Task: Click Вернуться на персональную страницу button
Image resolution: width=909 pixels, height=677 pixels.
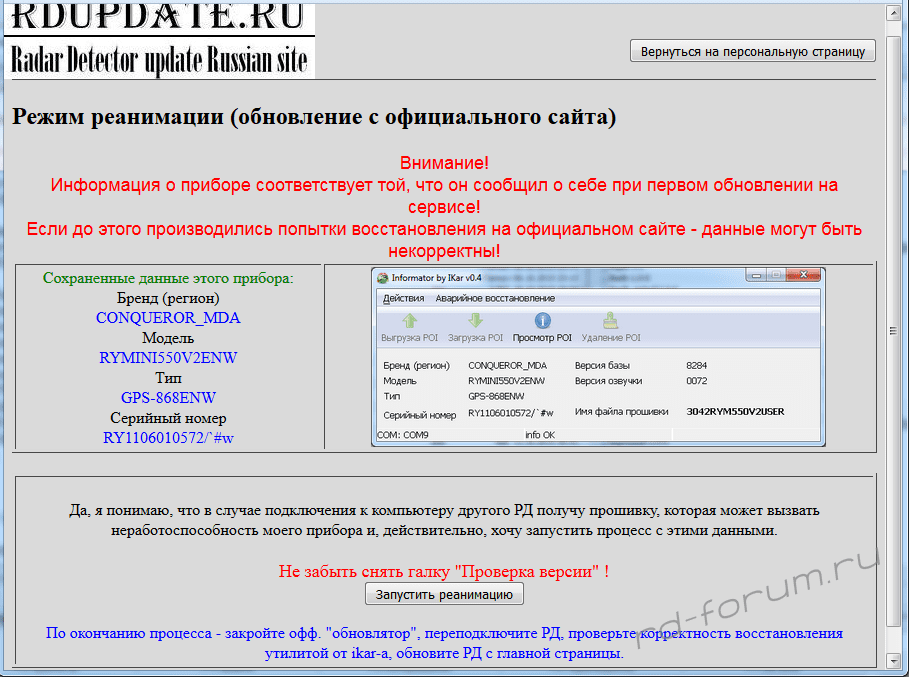Action: coord(752,51)
